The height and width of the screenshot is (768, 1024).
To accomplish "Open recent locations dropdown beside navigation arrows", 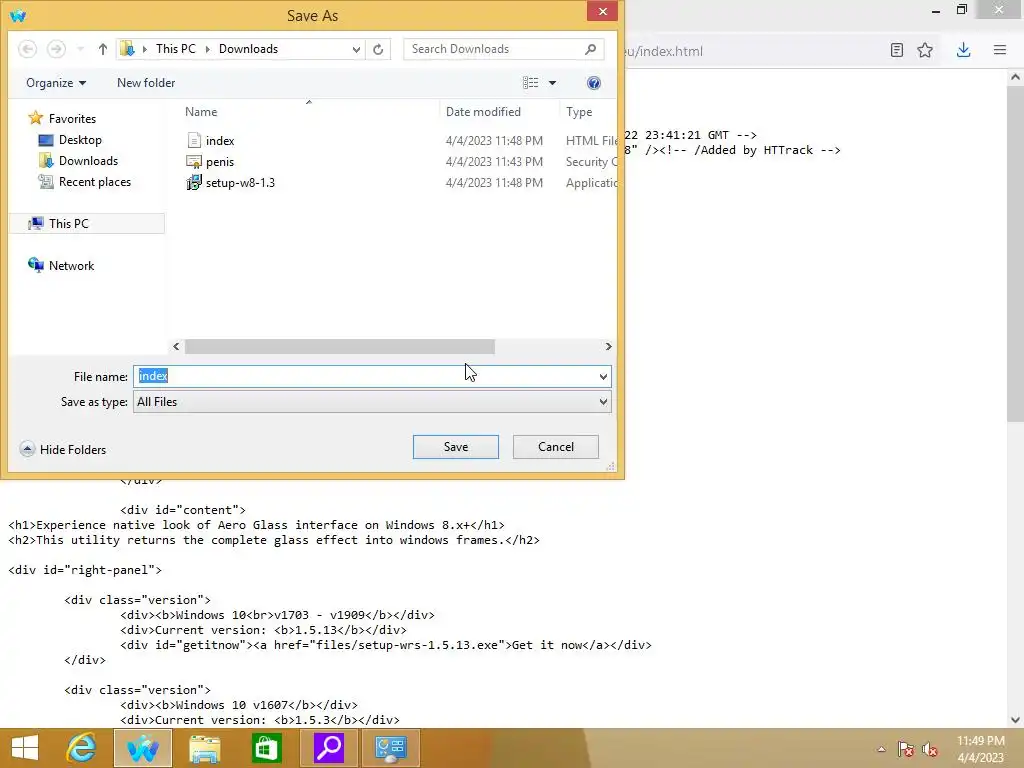I will click(x=80, y=49).
